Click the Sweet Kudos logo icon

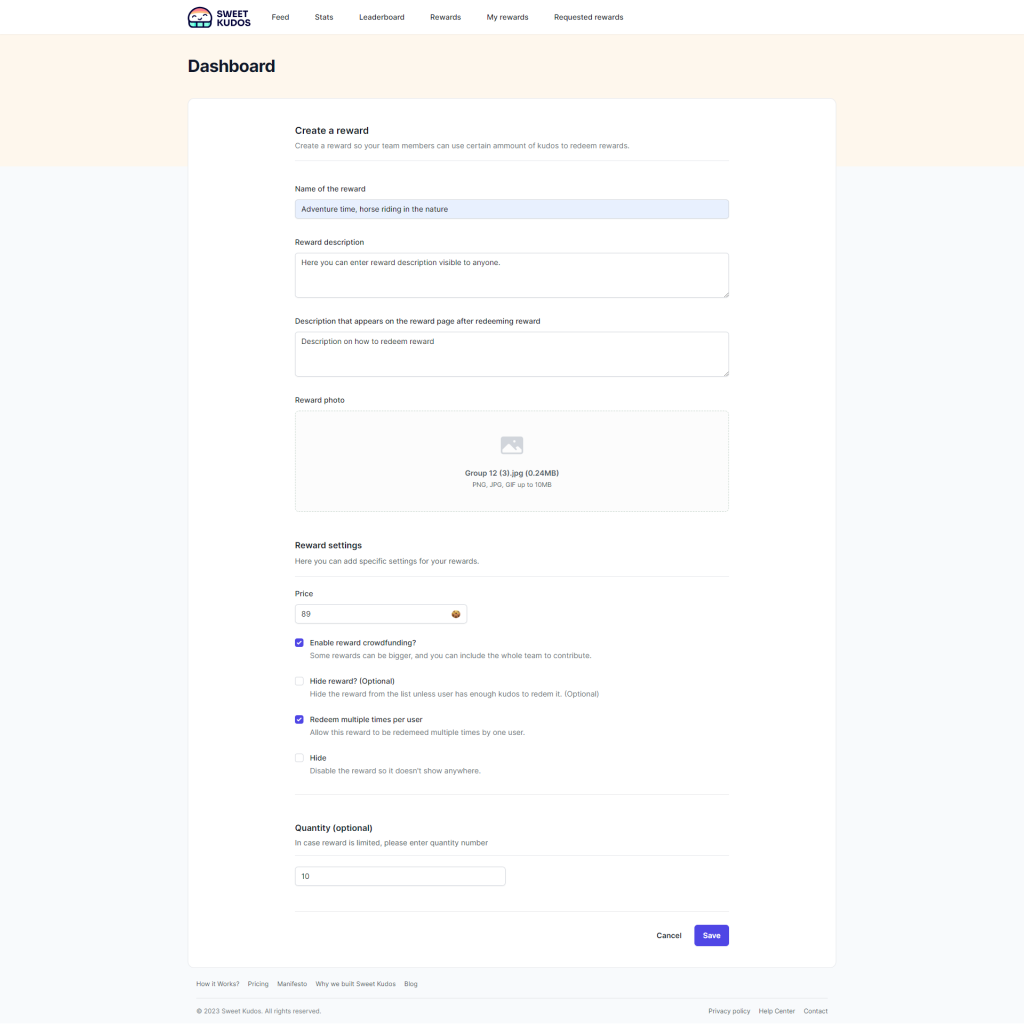(x=200, y=17)
